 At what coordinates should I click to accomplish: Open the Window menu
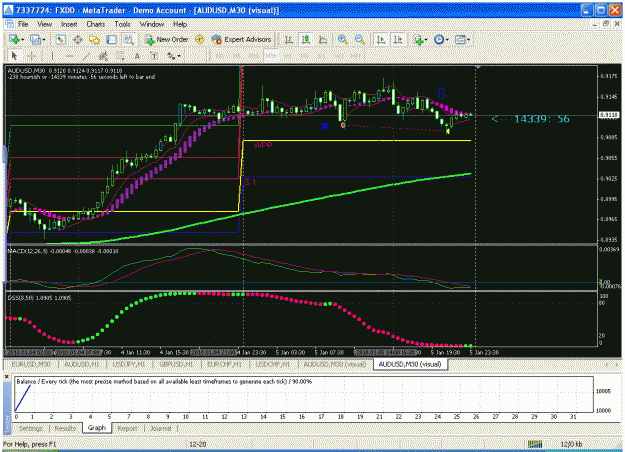(152, 24)
